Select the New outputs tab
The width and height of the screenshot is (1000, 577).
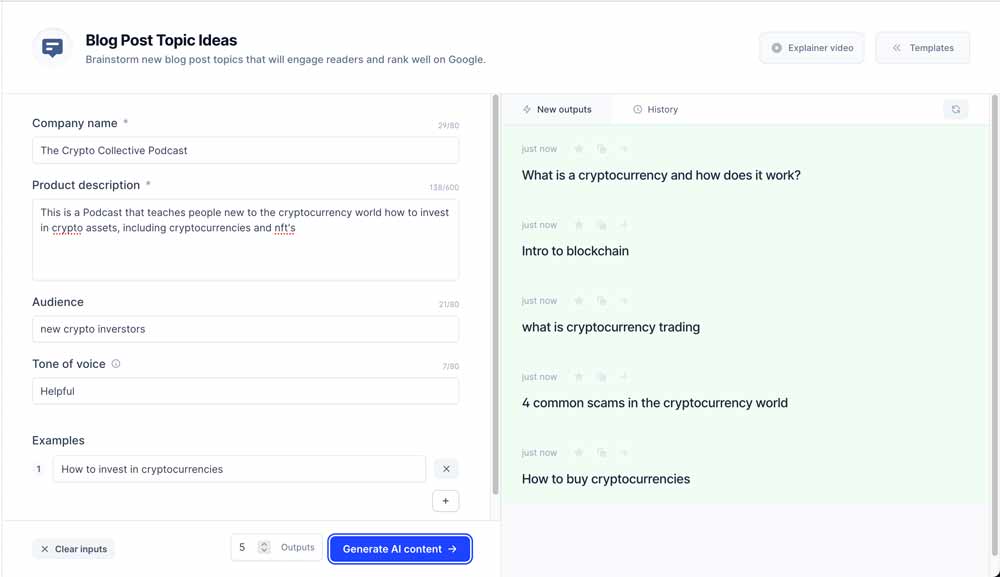tap(557, 110)
